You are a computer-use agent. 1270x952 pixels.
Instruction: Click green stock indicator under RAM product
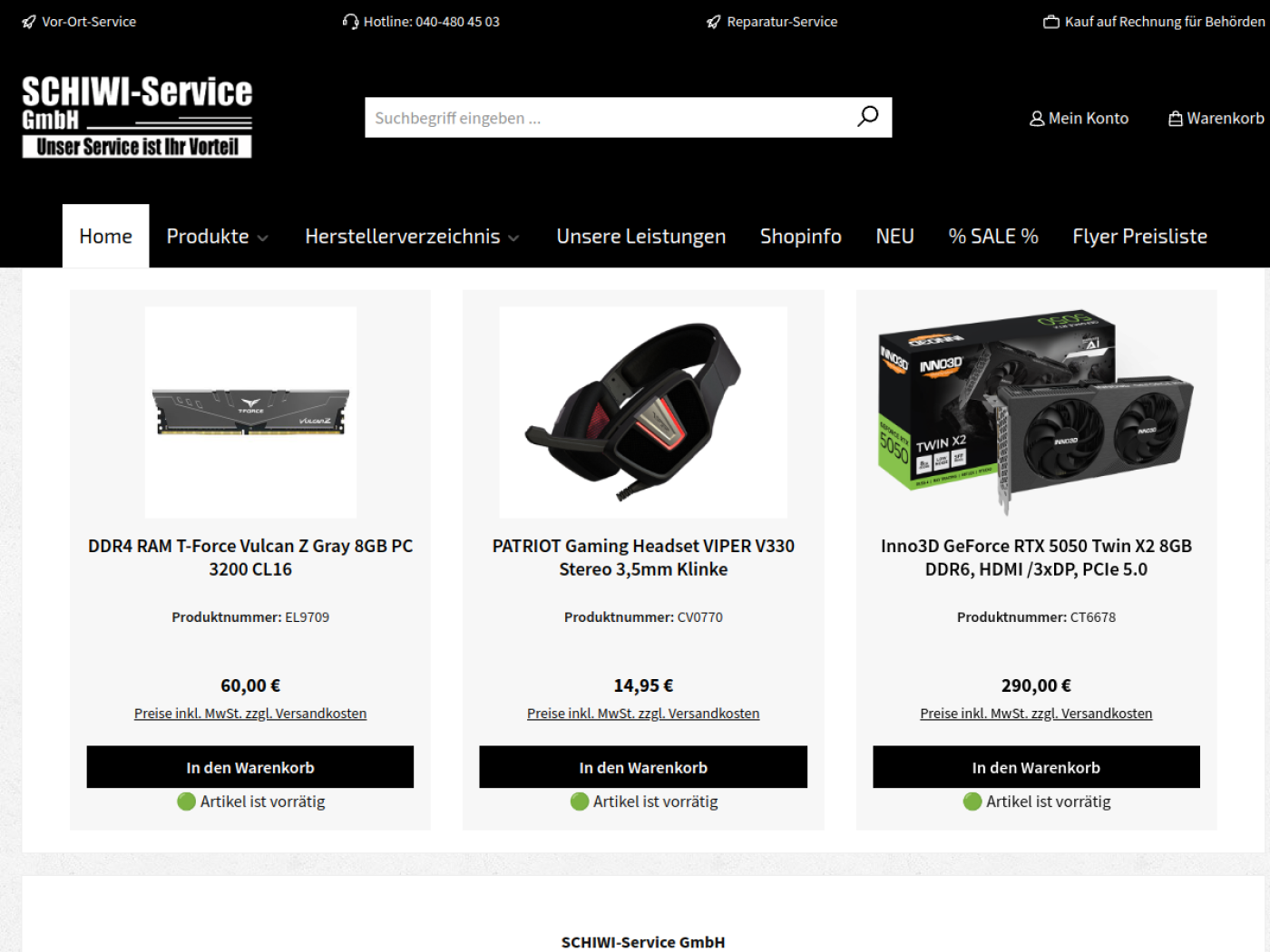pyautogui.click(x=186, y=801)
